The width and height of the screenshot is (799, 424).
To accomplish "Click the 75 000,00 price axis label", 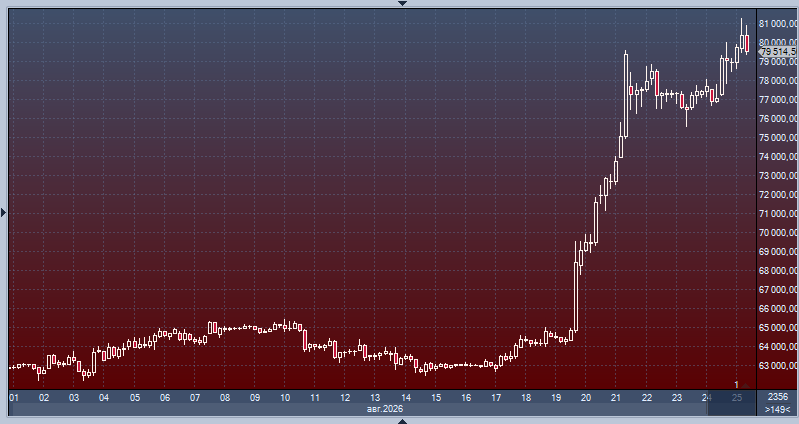I will coord(778,138).
